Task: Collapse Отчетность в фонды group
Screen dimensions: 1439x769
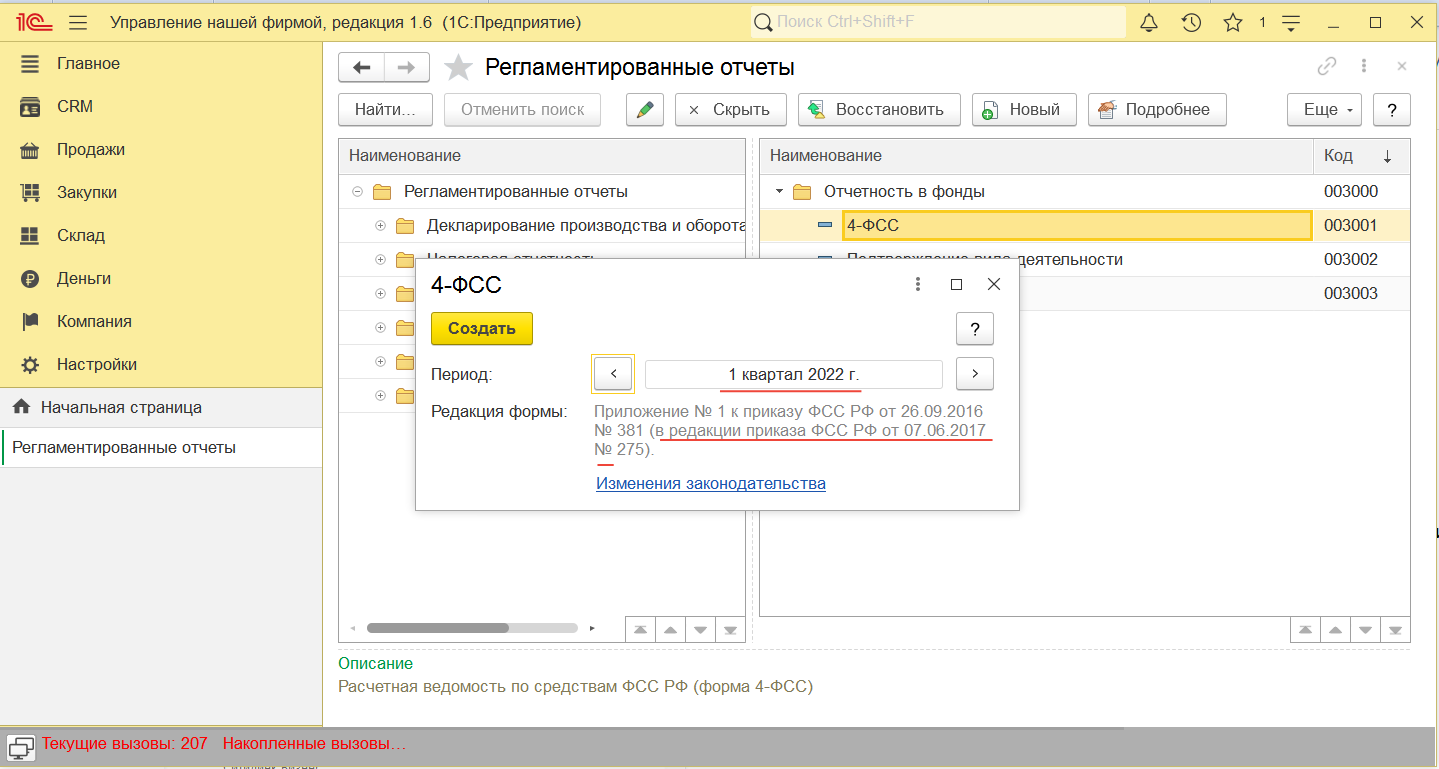Action: (778, 191)
